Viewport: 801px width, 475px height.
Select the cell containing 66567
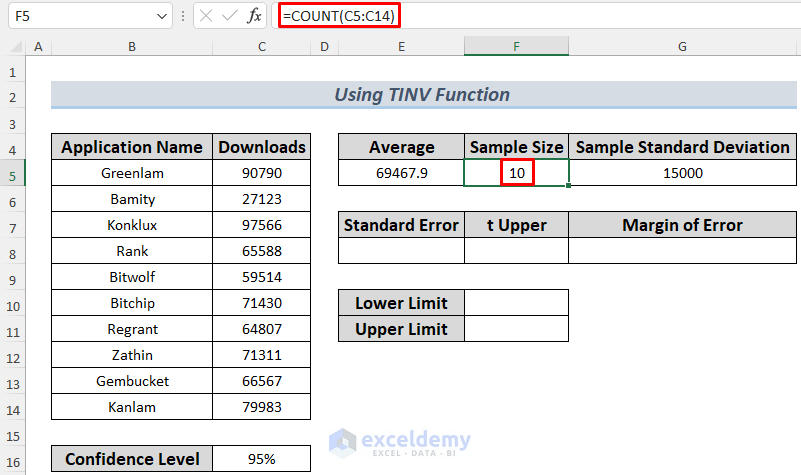pyautogui.click(x=262, y=382)
